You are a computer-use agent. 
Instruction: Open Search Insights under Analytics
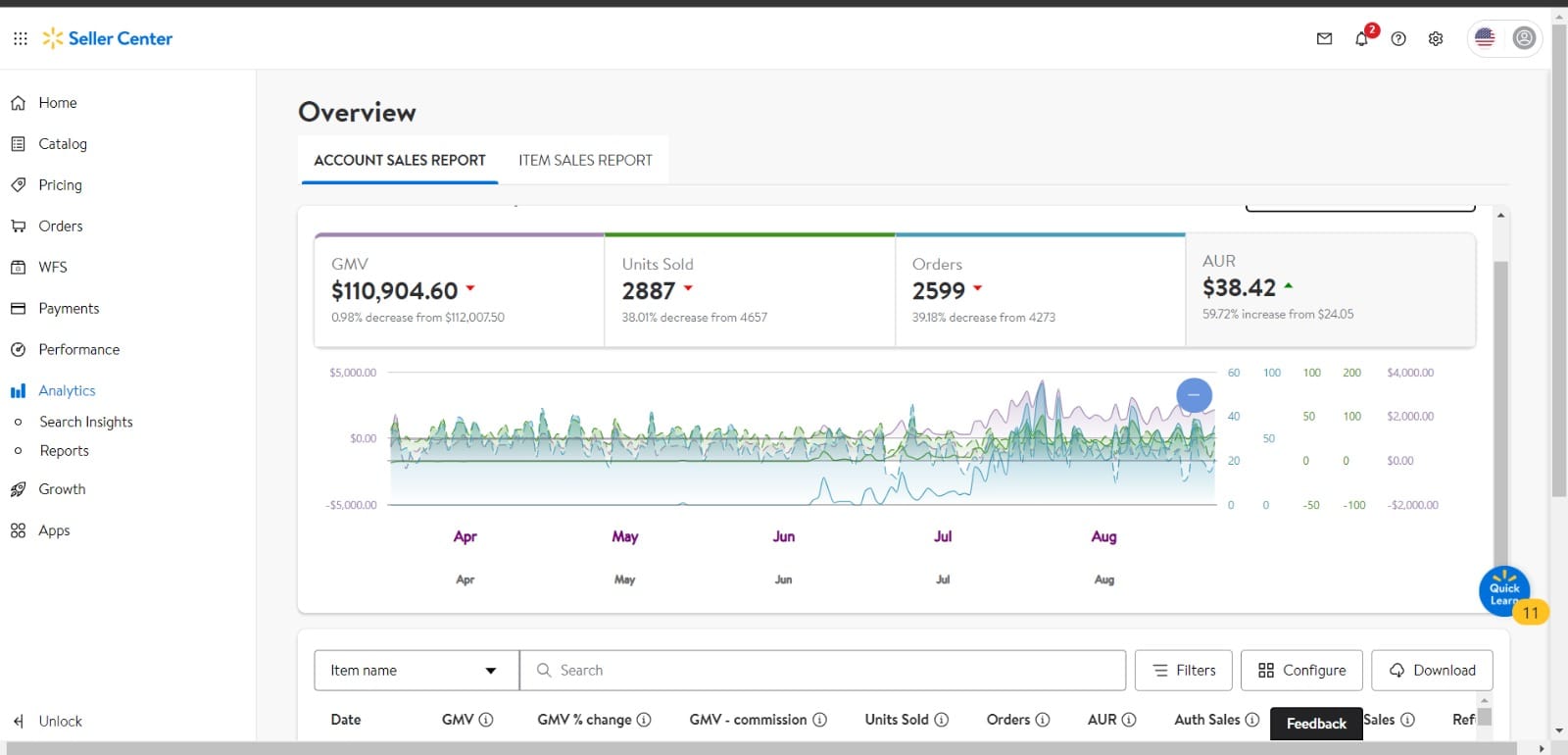[x=86, y=422]
